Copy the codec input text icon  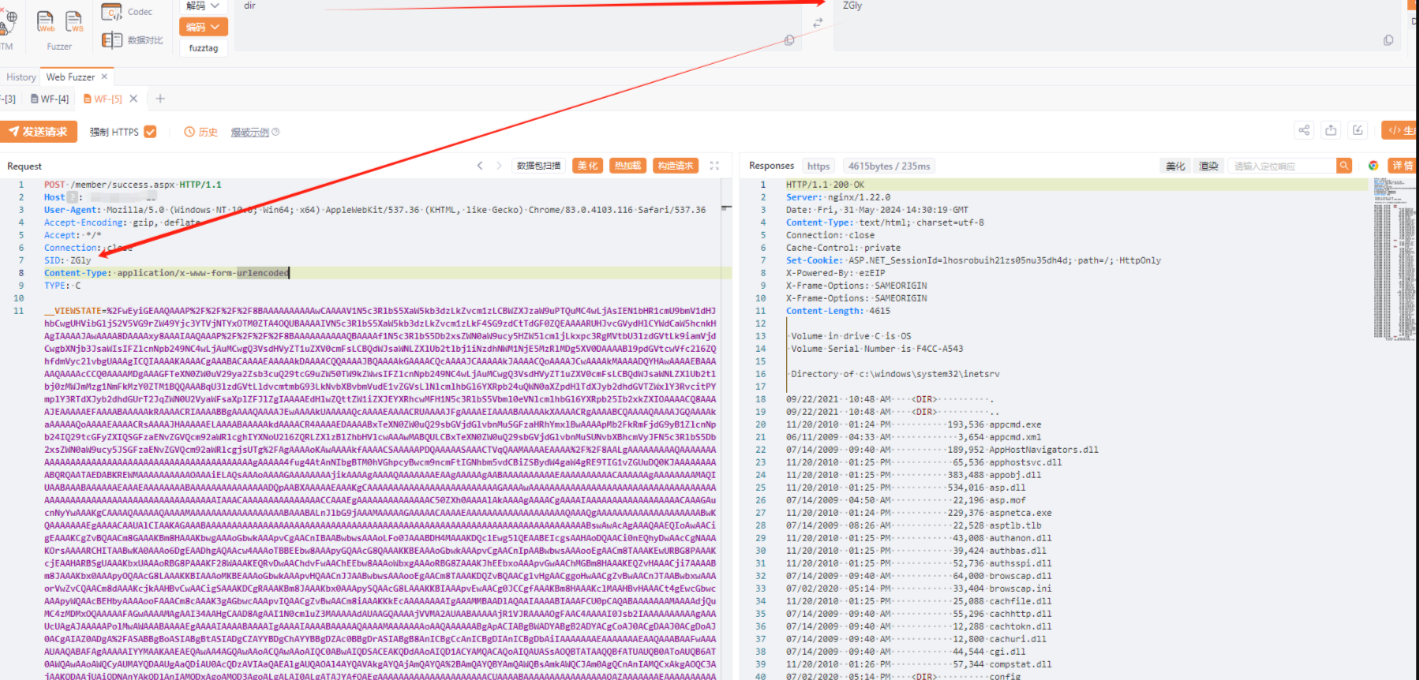789,40
